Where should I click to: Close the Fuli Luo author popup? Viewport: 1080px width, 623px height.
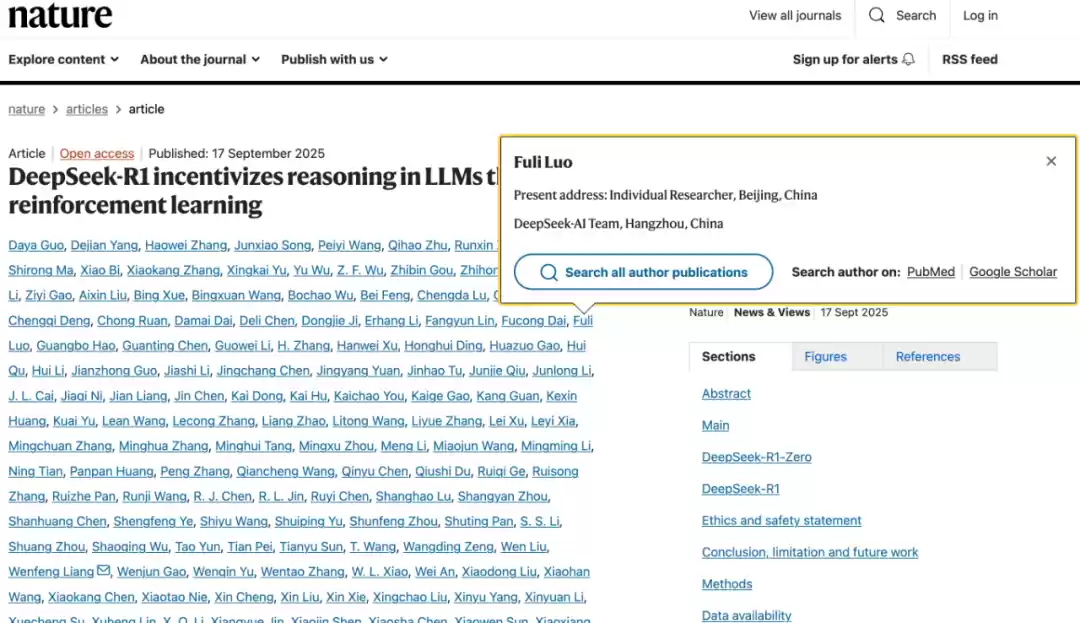(x=1051, y=161)
